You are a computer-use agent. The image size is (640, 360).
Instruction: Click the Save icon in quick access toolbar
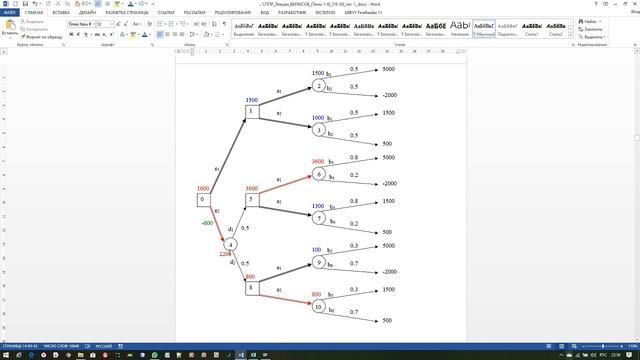click(25, 4)
